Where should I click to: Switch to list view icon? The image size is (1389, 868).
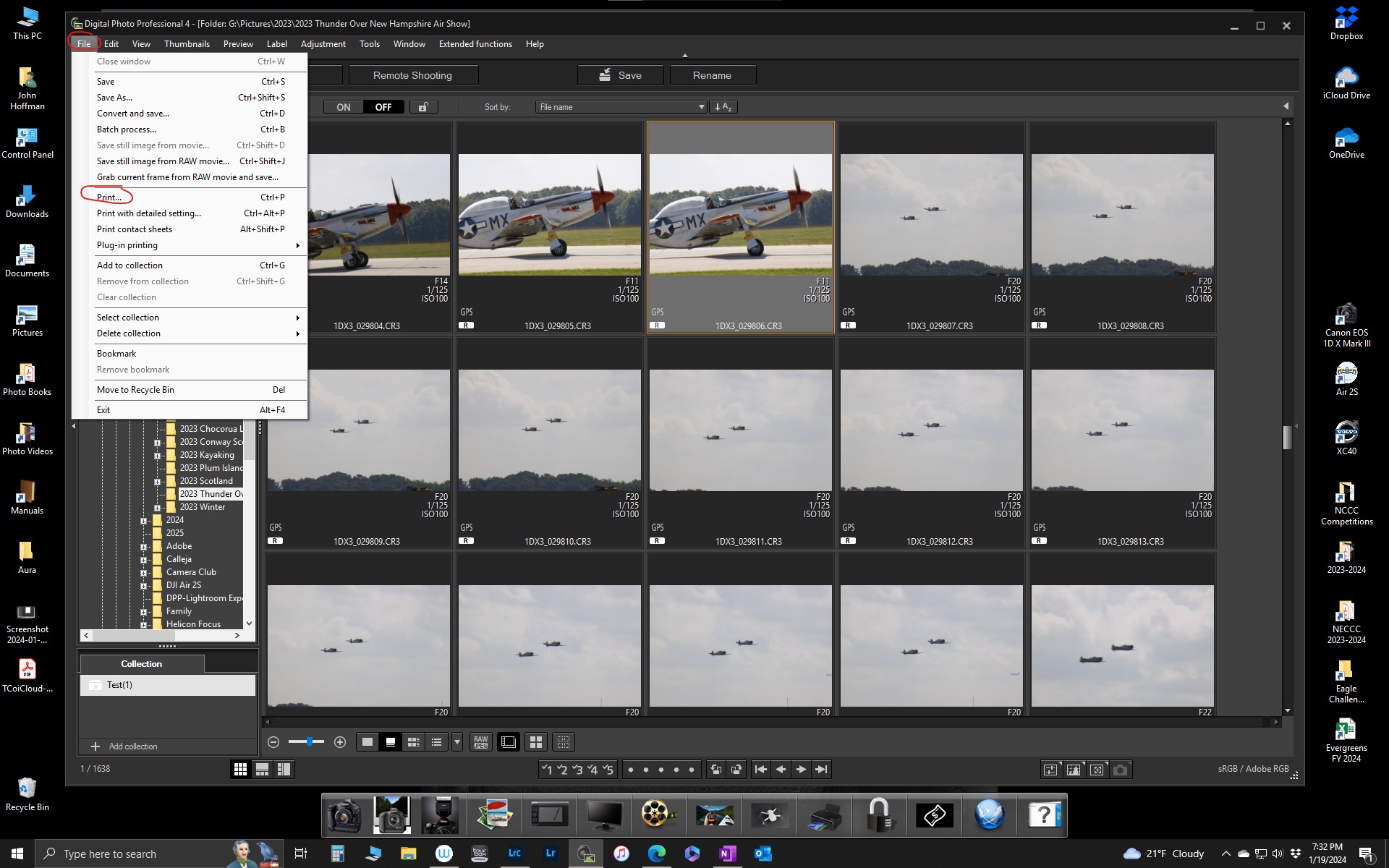pos(437,741)
